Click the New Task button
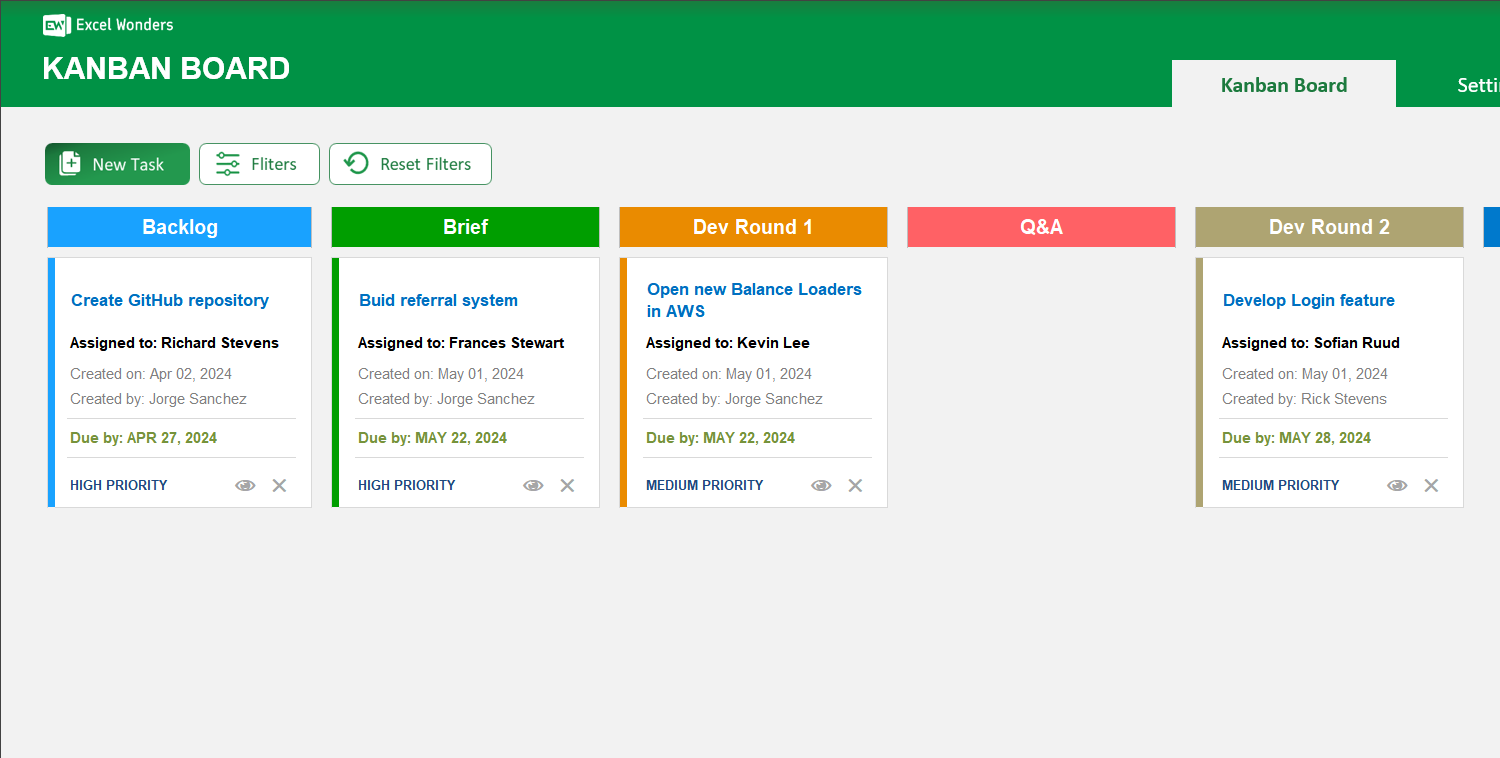Image resolution: width=1500 pixels, height=758 pixels. [x=117, y=163]
